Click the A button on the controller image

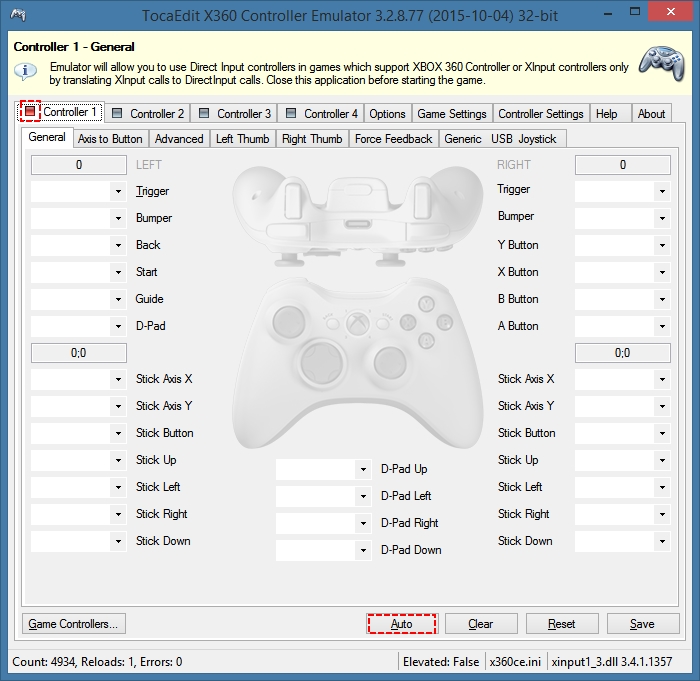426,340
